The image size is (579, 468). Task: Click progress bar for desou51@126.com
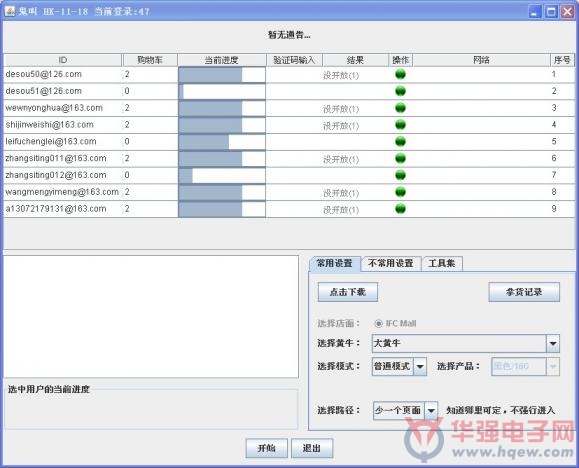[x=222, y=91]
